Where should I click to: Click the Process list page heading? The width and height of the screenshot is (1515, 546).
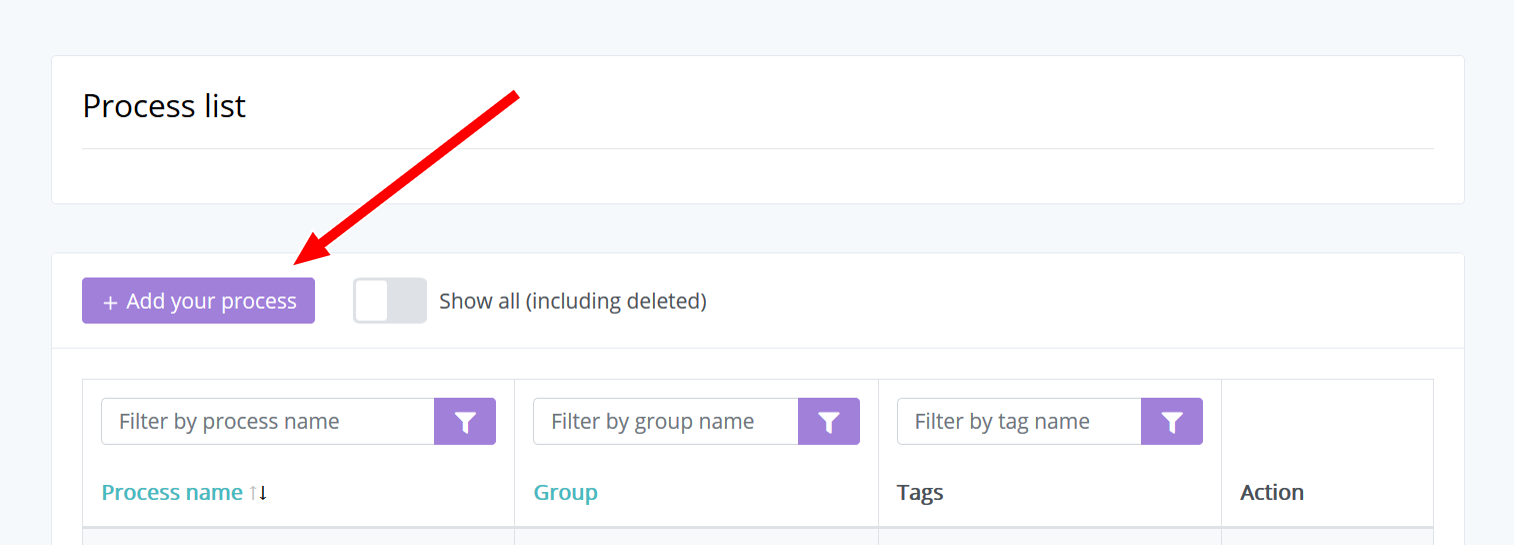pyautogui.click(x=164, y=106)
